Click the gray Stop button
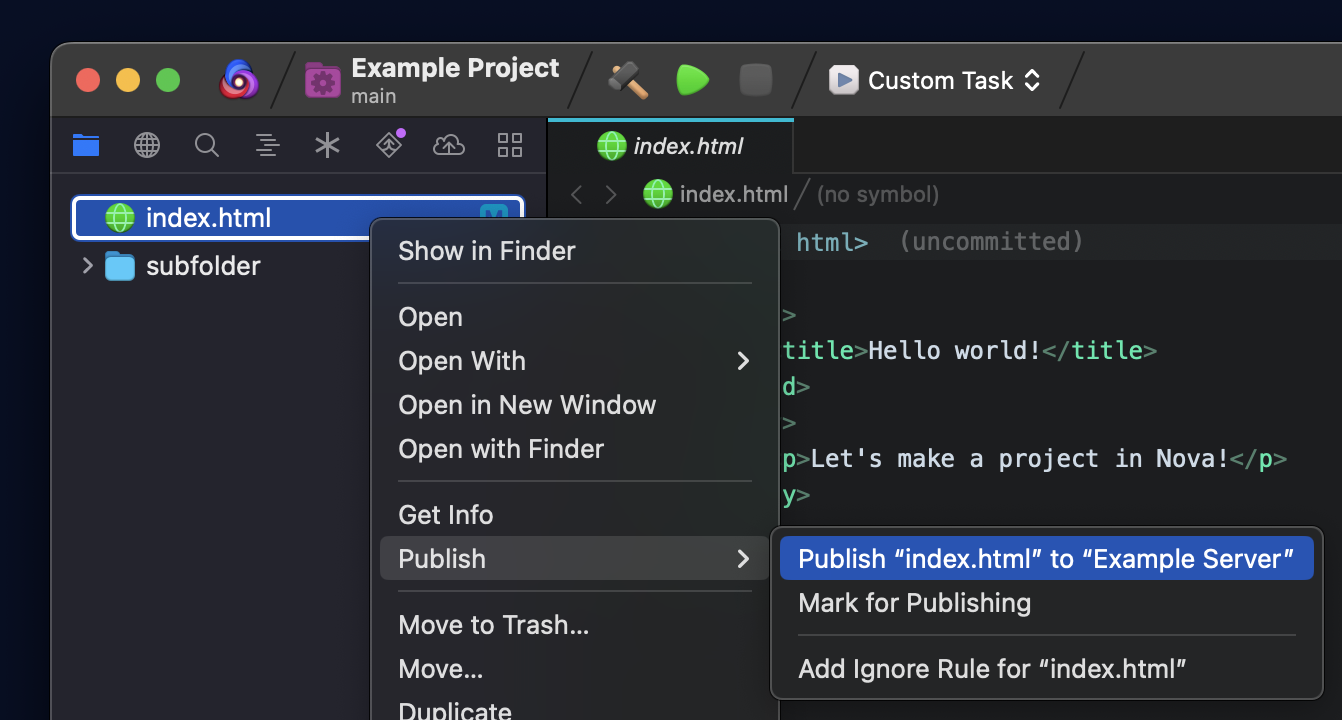1342x720 pixels. 756,80
